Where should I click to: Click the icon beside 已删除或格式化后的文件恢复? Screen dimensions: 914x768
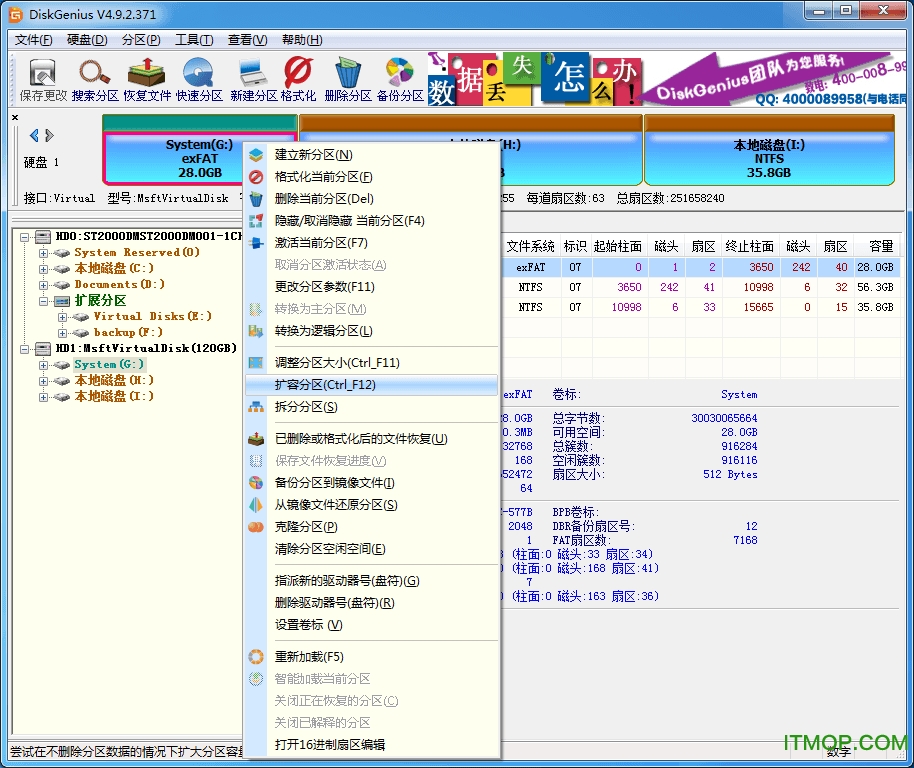coord(256,439)
